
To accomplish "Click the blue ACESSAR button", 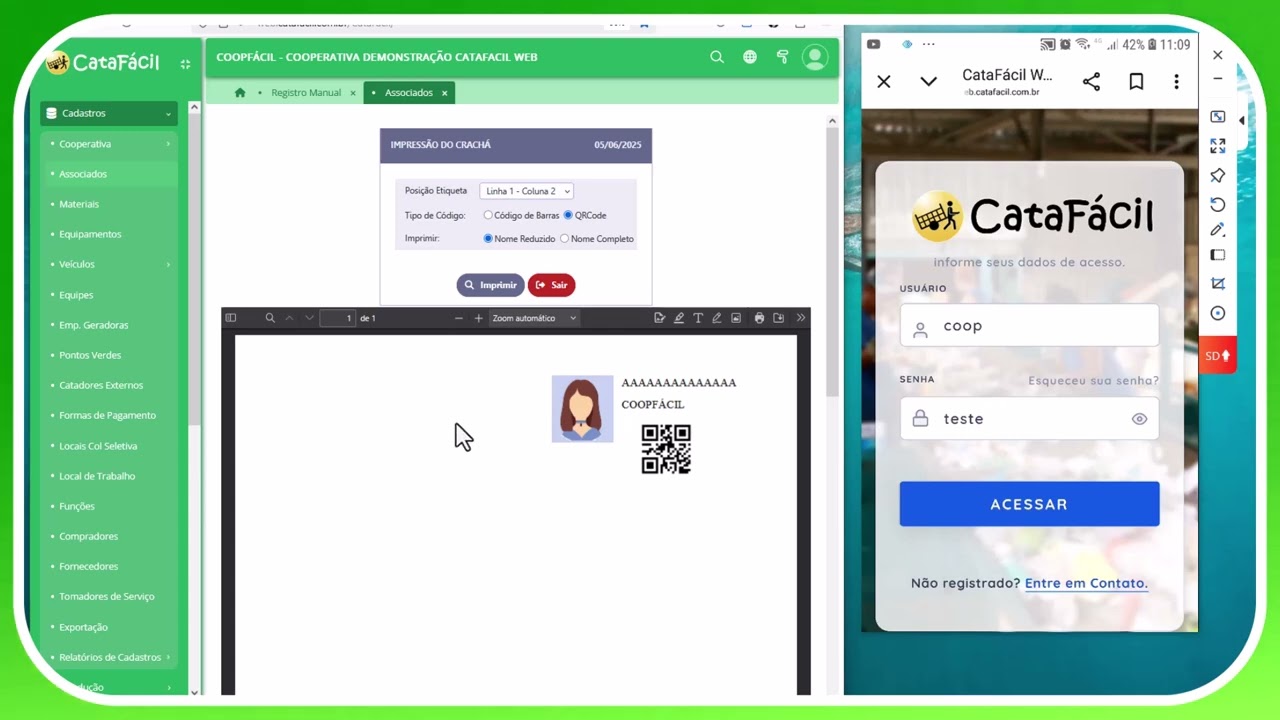I will click(x=1029, y=504).
